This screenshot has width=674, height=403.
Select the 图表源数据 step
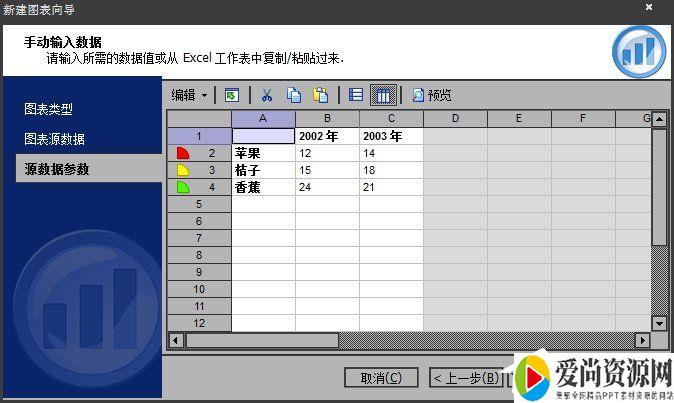(x=54, y=139)
